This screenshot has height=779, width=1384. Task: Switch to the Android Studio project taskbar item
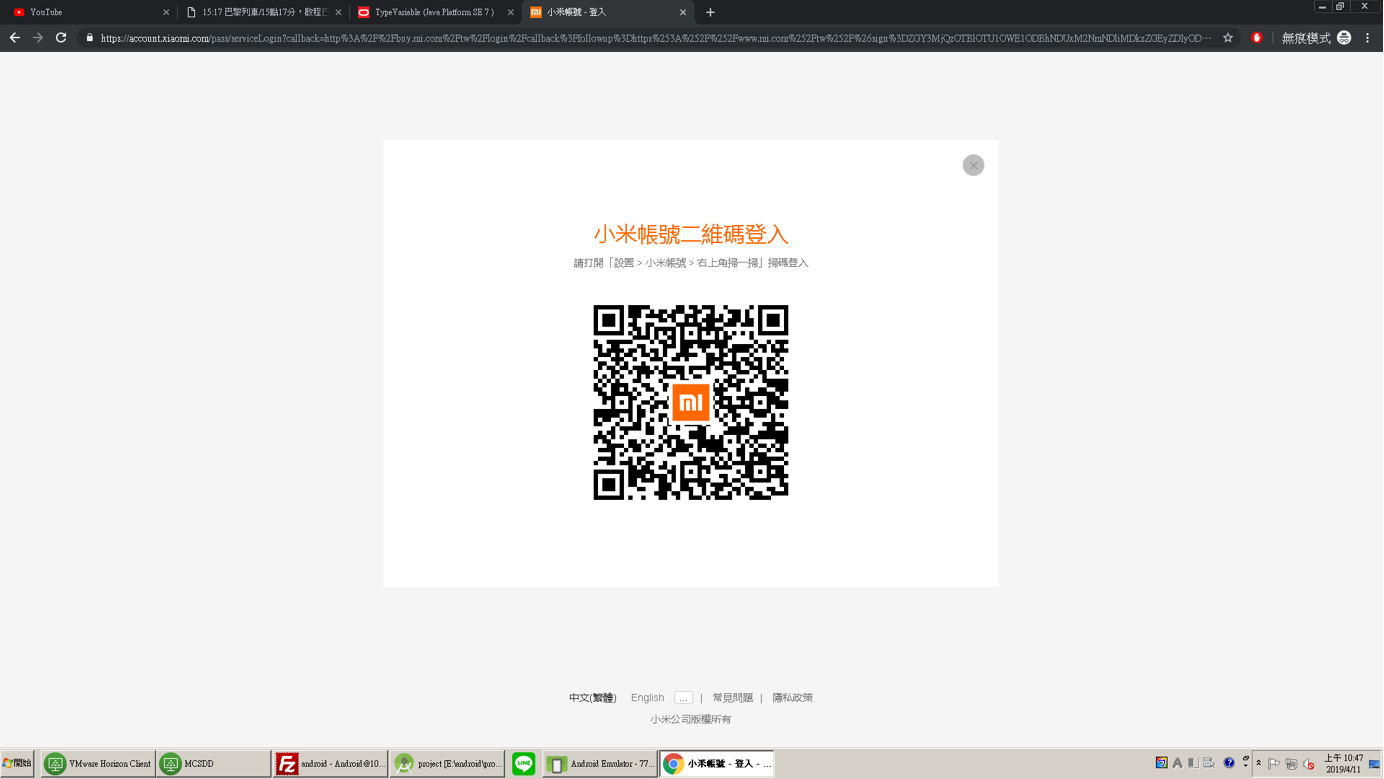pyautogui.click(x=447, y=763)
